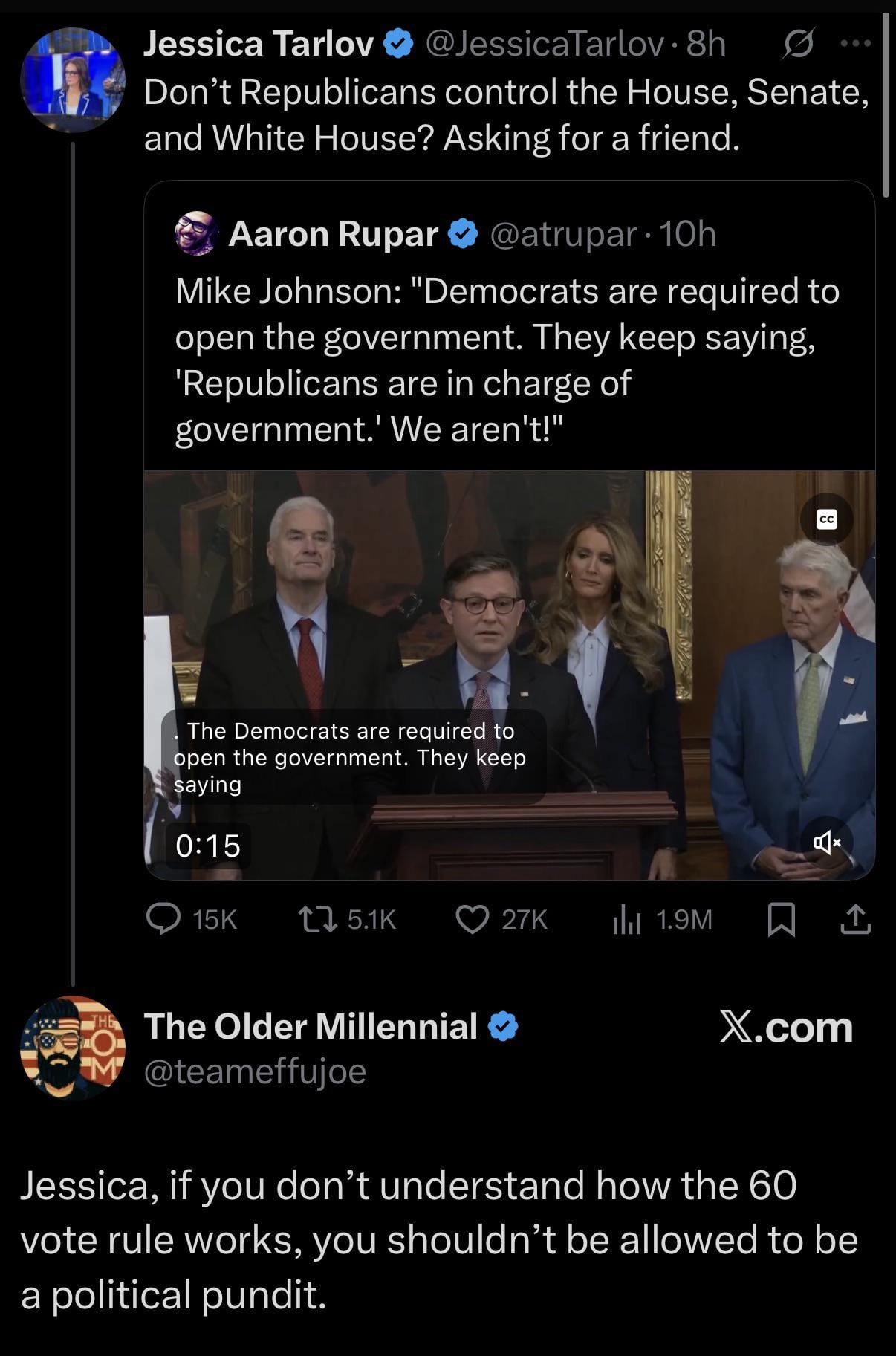This screenshot has width=896, height=1356.
Task: Share the tweet via upload icon
Action: pos(855,919)
